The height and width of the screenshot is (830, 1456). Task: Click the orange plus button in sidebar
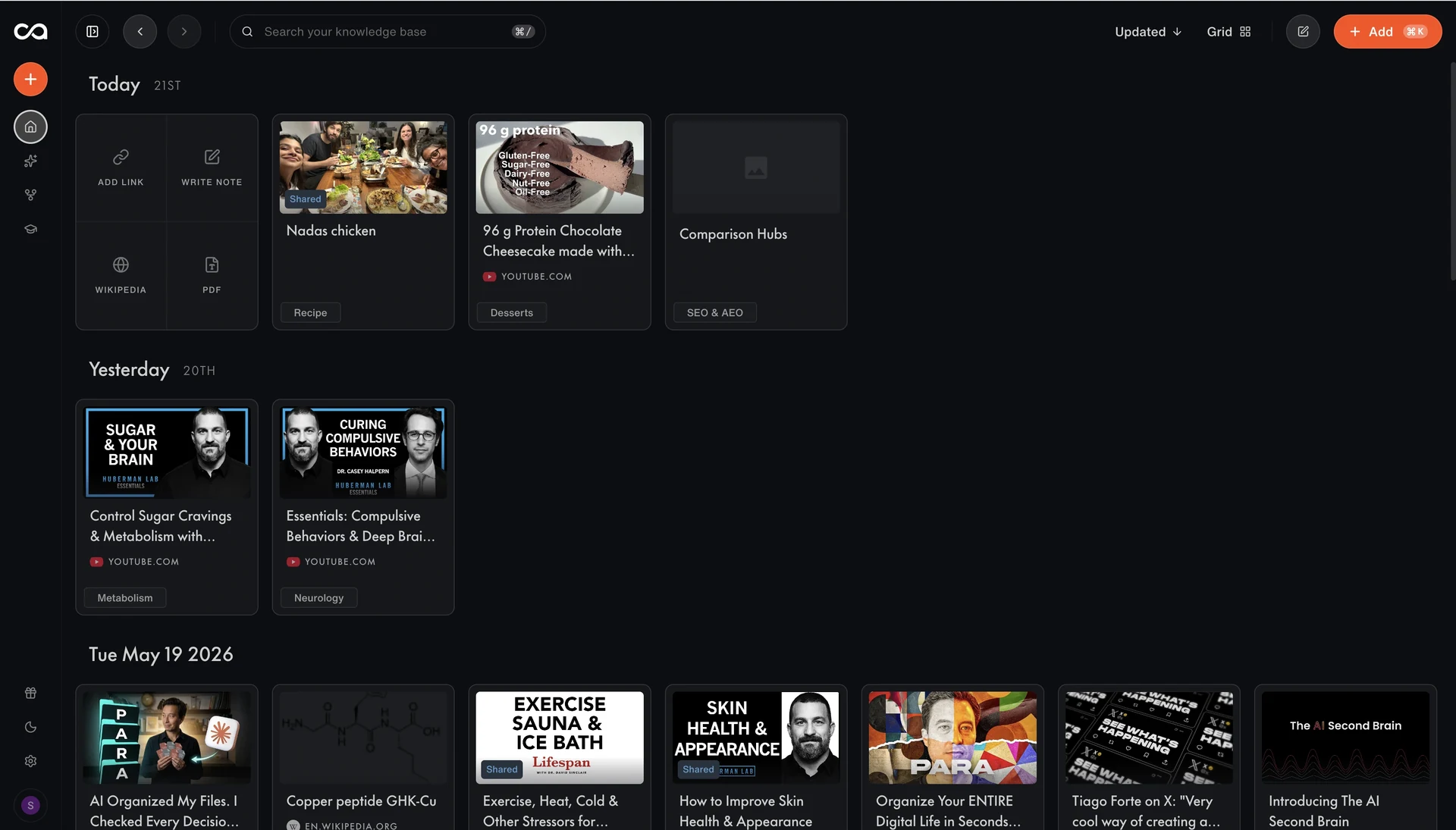click(x=30, y=79)
